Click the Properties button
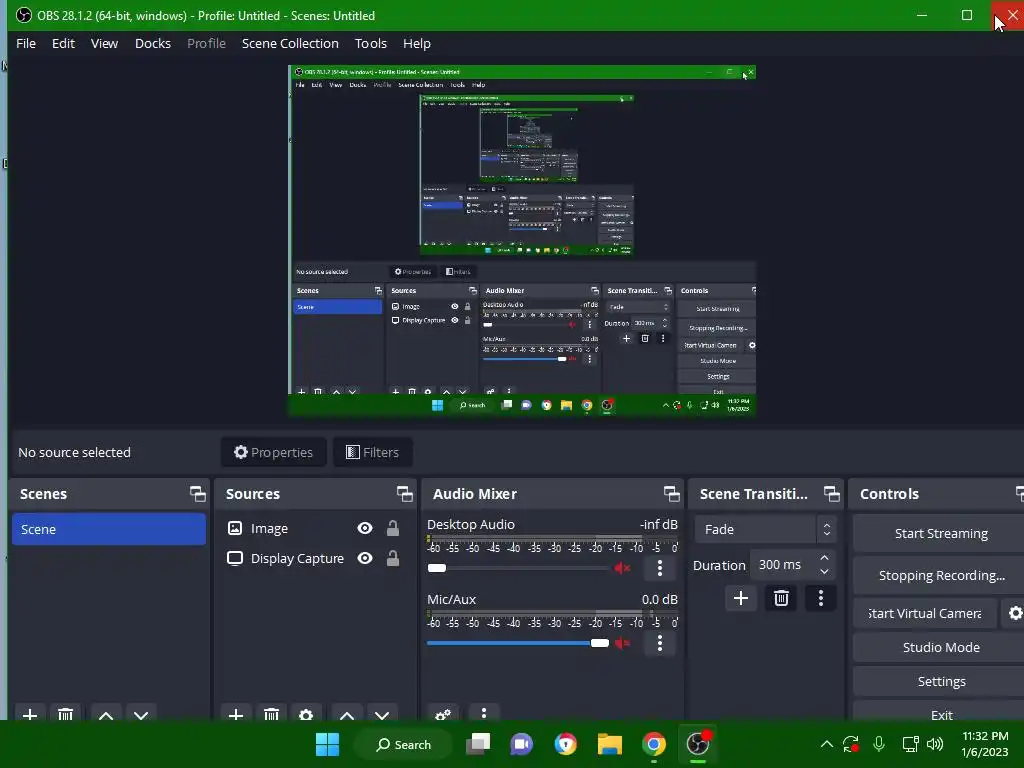Image resolution: width=1024 pixels, height=768 pixels. [x=274, y=452]
